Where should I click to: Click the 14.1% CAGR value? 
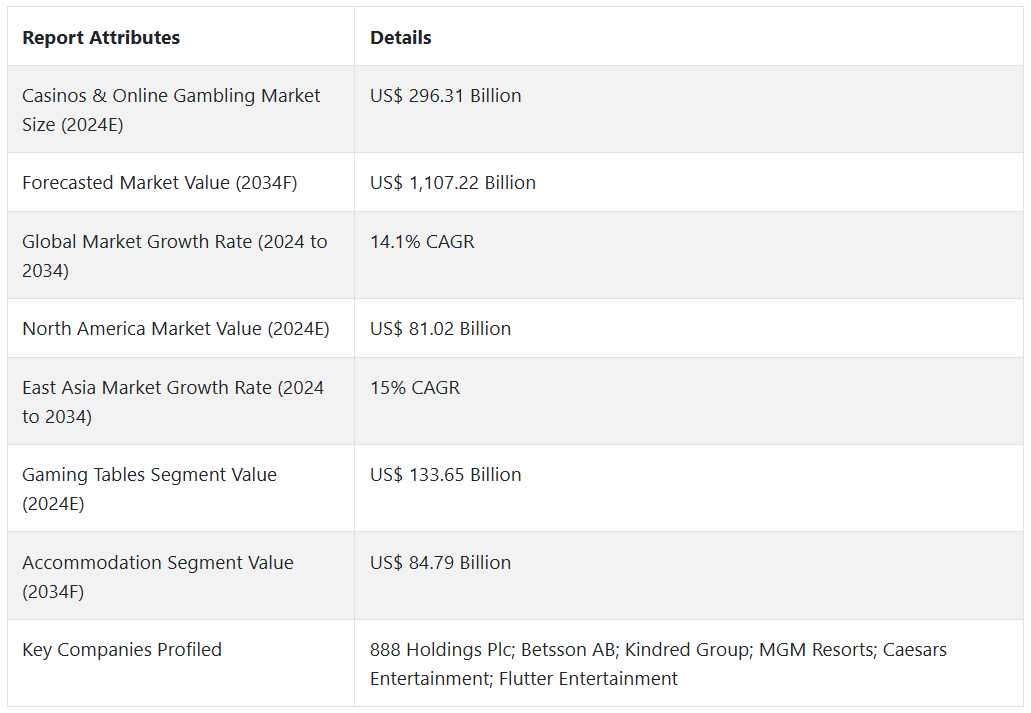point(422,242)
